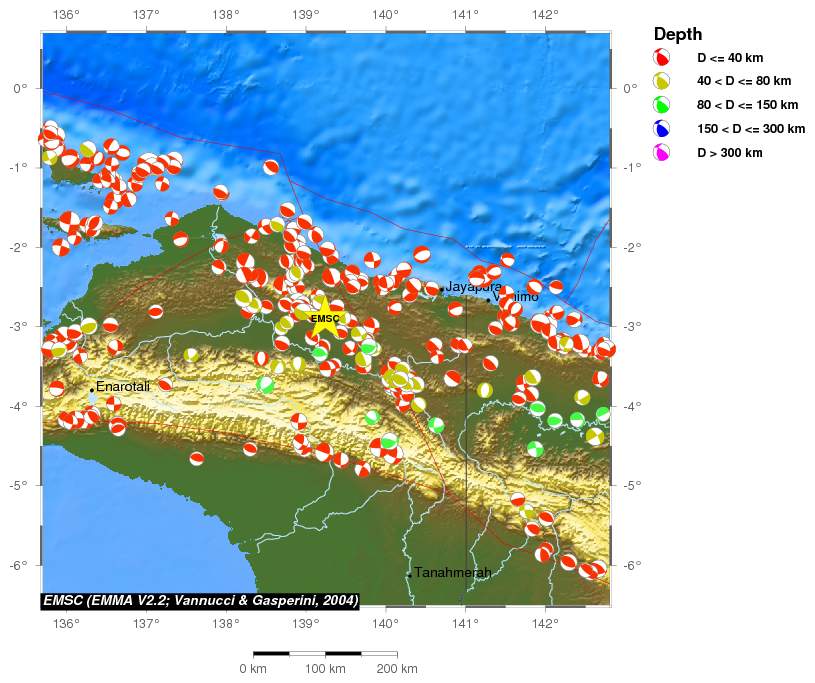Pick the blue 150 < D <= 300 km legend icon
Viewport: 815px width, 683px height.
coord(662,129)
